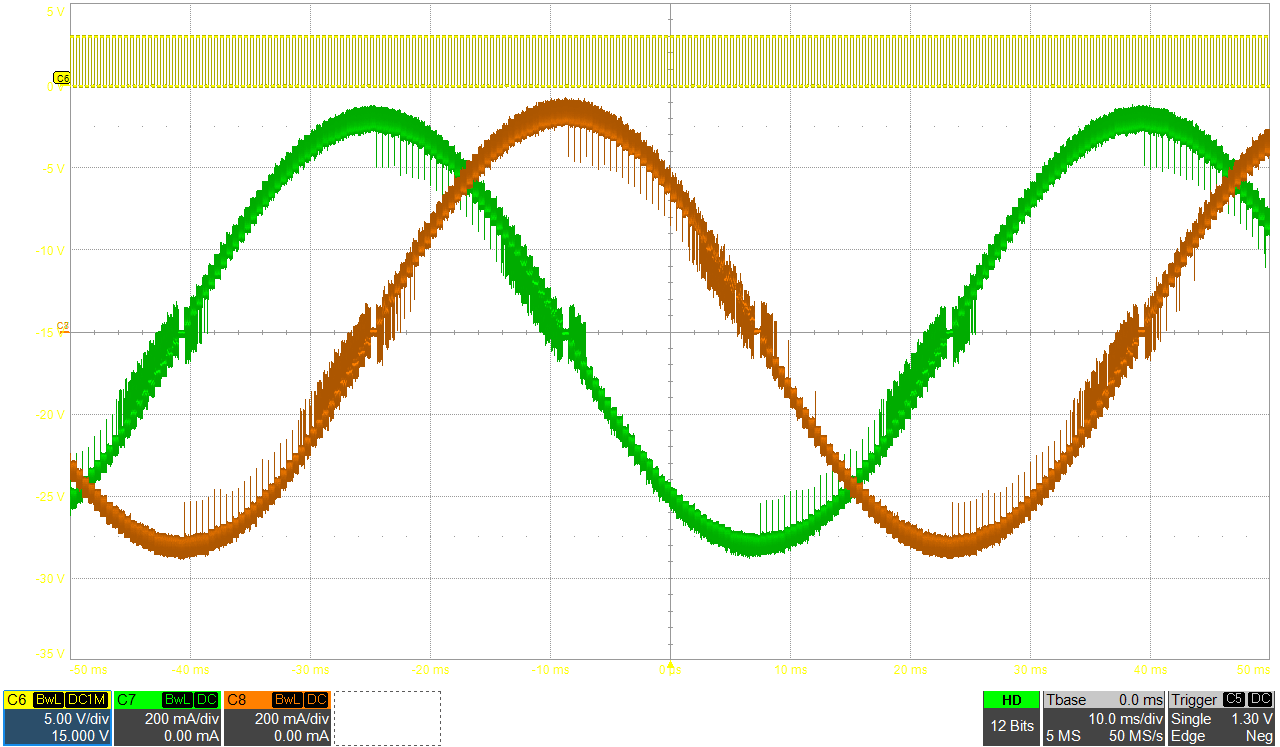Click the BwL badge in C7 descriptor
This screenshot has height=747, width=1280.
(x=177, y=700)
